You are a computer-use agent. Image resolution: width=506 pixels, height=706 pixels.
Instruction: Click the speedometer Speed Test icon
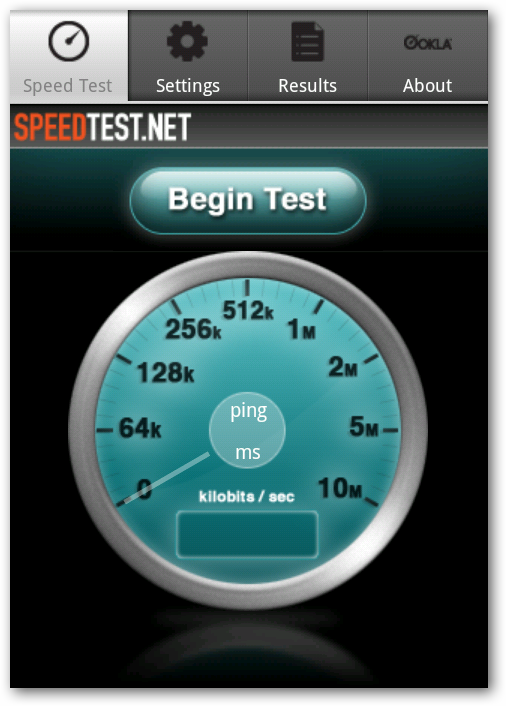pyautogui.click(x=69, y=41)
